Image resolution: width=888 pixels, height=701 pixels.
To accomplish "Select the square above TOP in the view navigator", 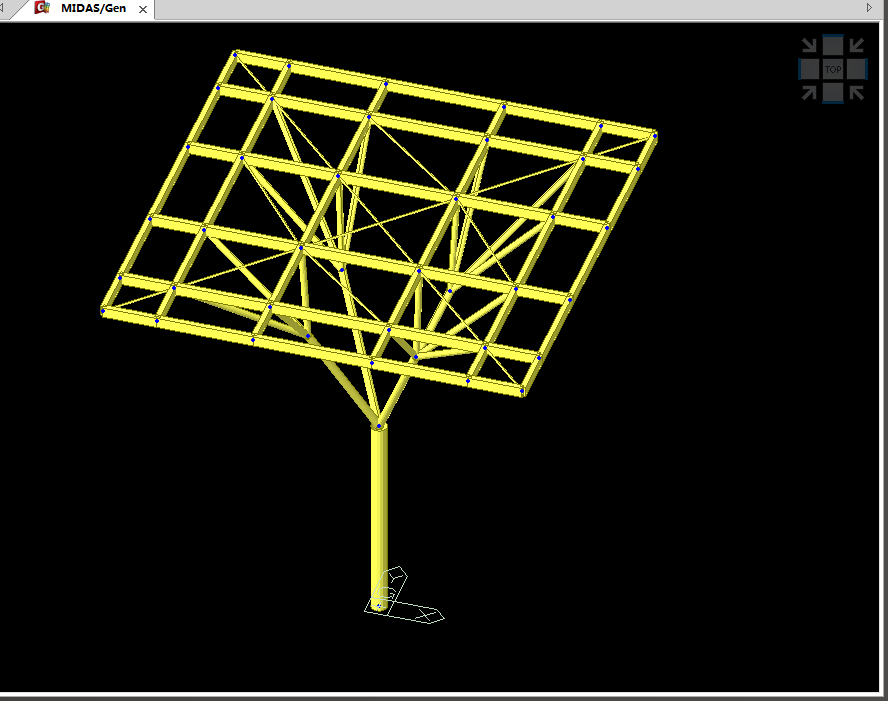I will tap(832, 45).
